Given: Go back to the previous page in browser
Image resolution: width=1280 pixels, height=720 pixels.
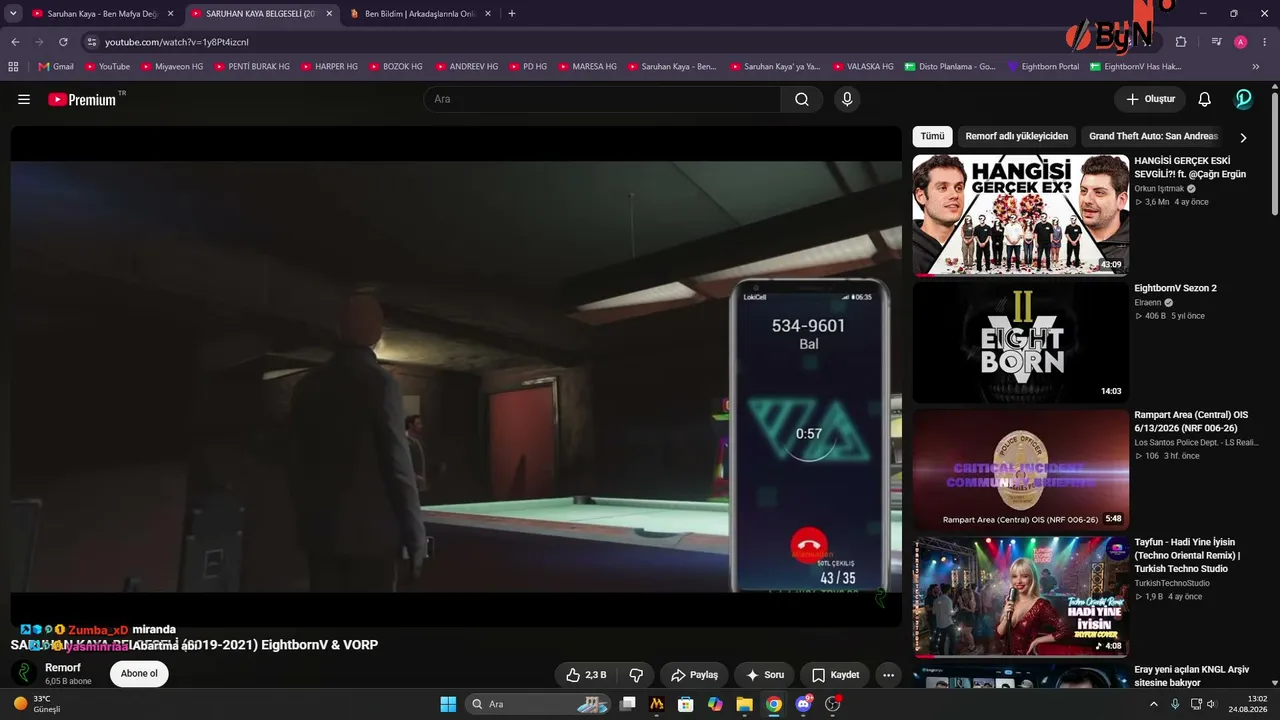Looking at the screenshot, I should click(15, 42).
